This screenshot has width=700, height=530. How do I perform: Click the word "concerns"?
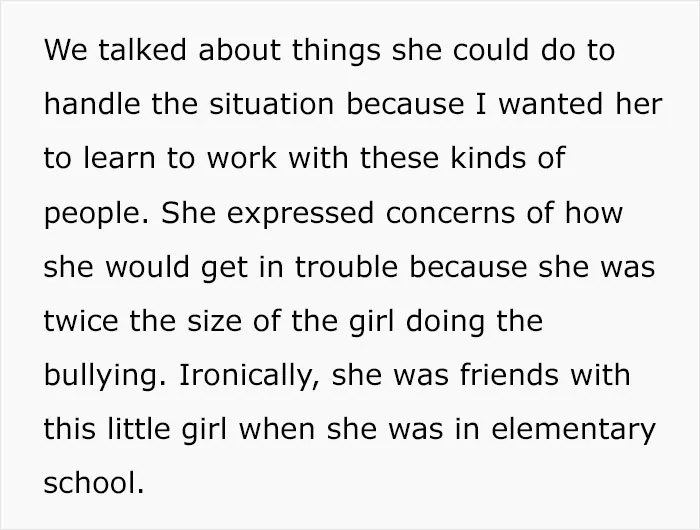(450, 213)
